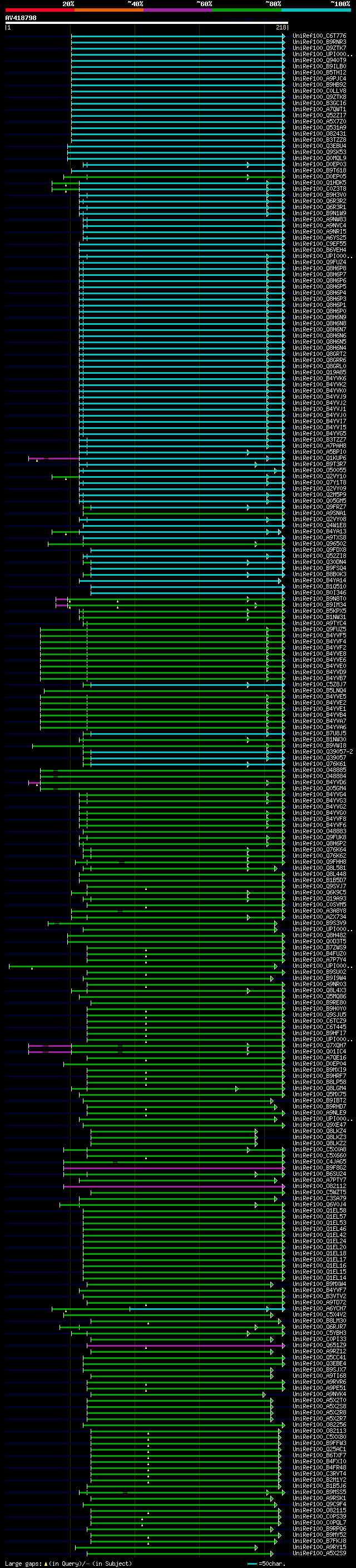The width and height of the screenshot is (356, 1568).
Task: Click the cyan identity color segment
Action: [317, 11]
